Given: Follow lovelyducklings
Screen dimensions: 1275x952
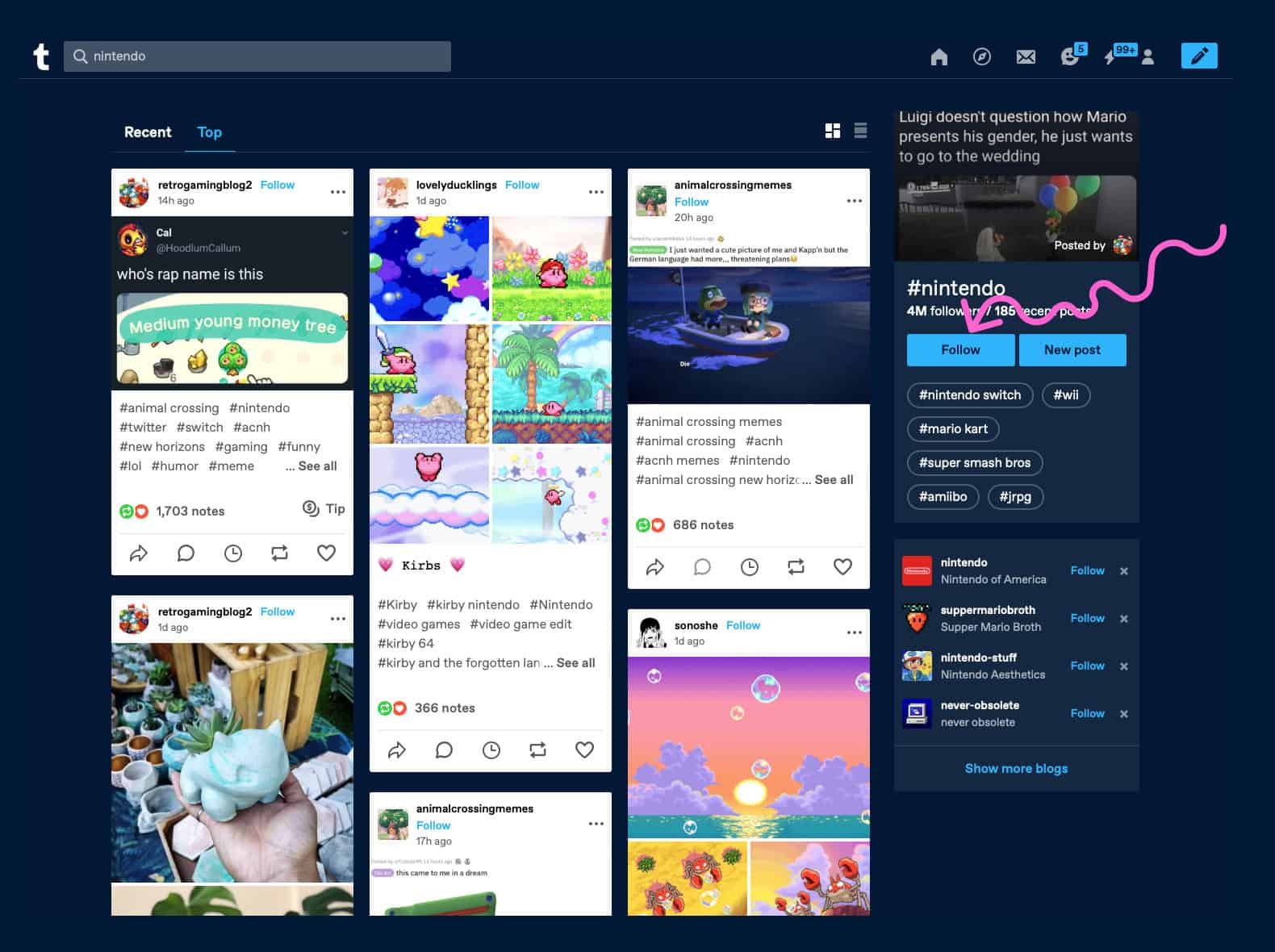Looking at the screenshot, I should point(522,185).
